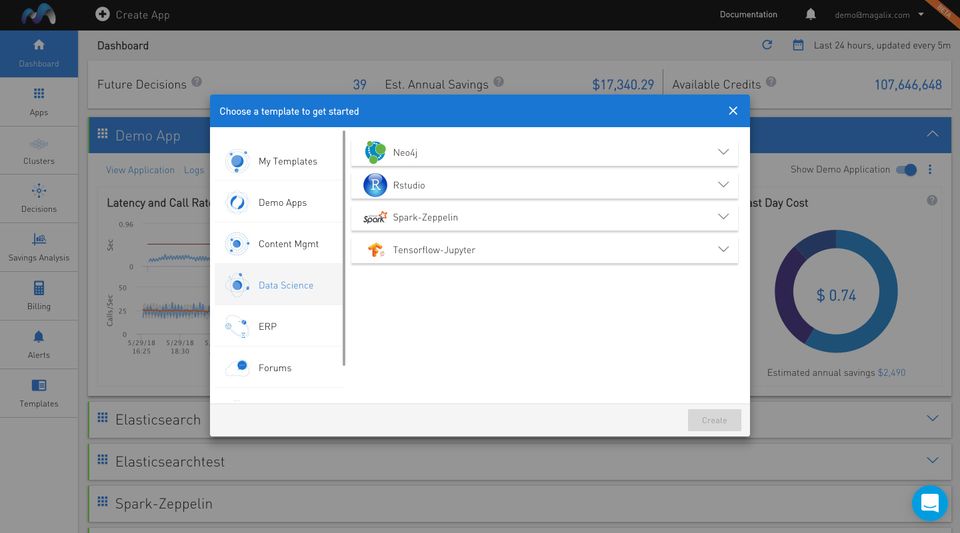Open the demo@magalix.com account dropdown
This screenshot has width=960, height=533.
coord(879,15)
